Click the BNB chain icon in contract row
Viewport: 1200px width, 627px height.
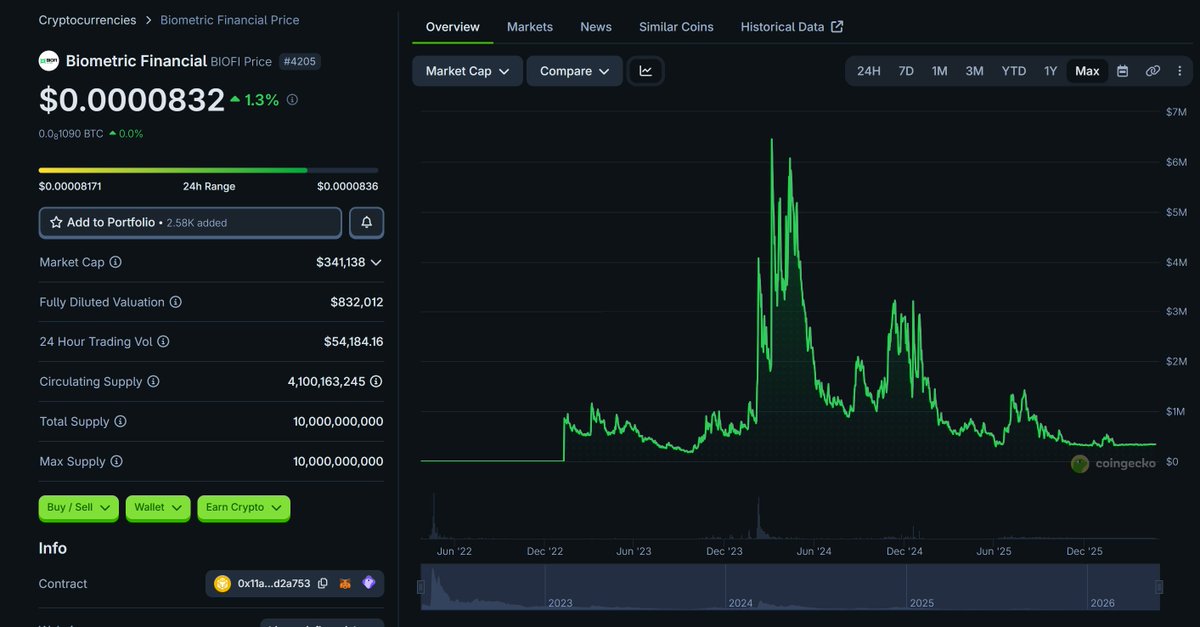click(x=222, y=584)
